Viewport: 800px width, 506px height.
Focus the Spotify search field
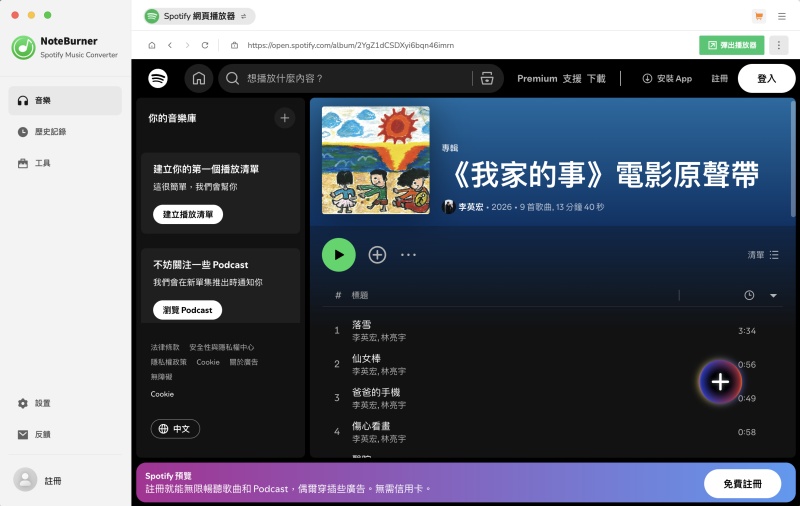(x=357, y=79)
